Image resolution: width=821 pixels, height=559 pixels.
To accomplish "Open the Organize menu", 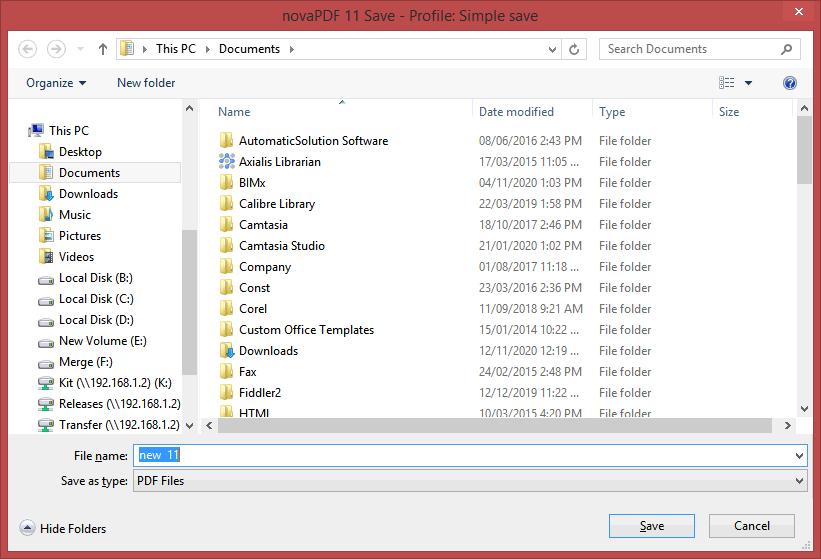I will point(56,83).
